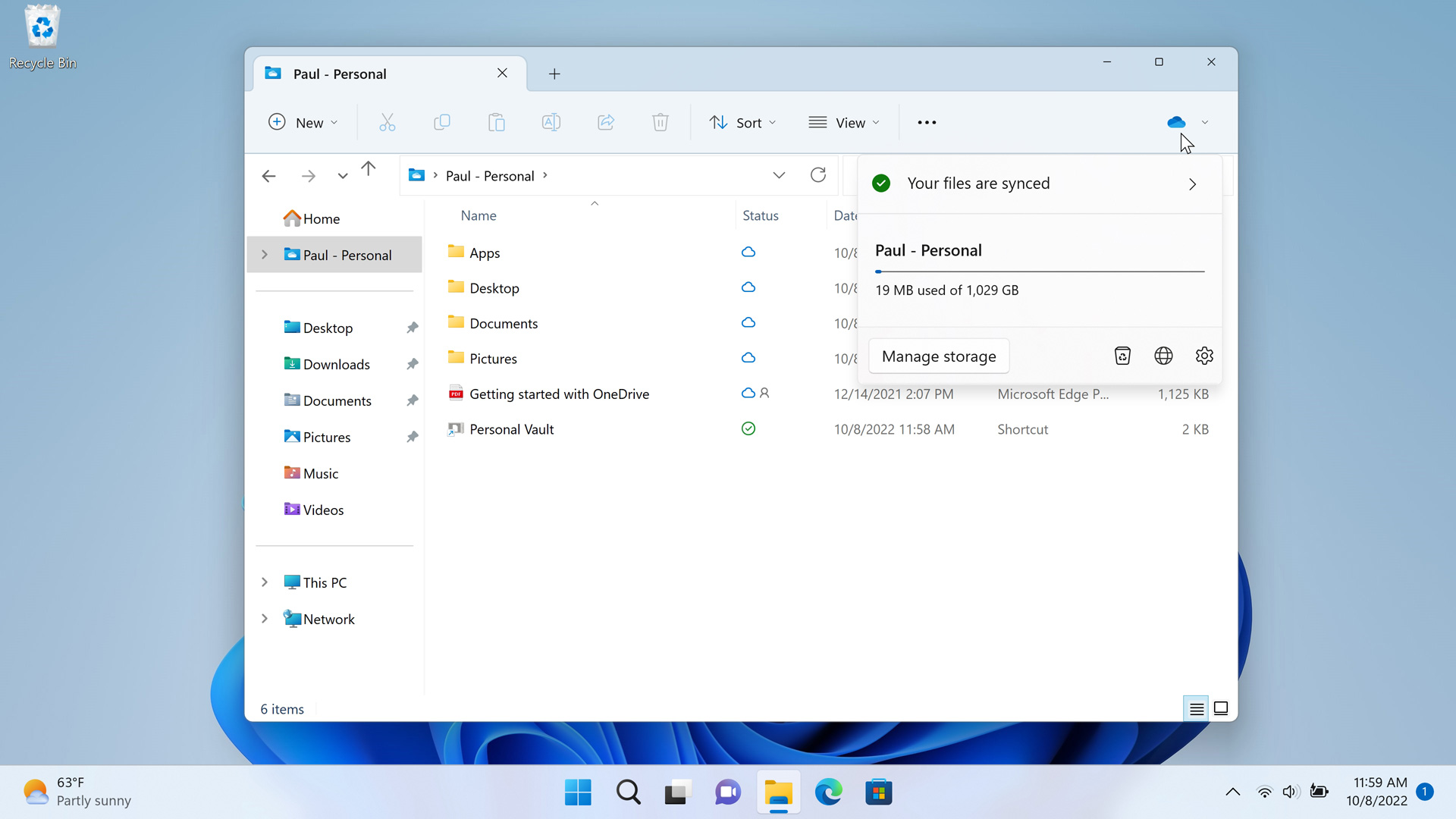This screenshot has height=819, width=1456.
Task: Select the Getting started with OneDrive file
Action: tap(559, 394)
